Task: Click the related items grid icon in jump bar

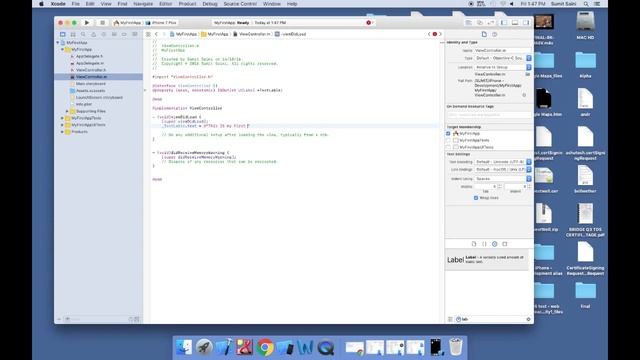Action: click(148, 34)
